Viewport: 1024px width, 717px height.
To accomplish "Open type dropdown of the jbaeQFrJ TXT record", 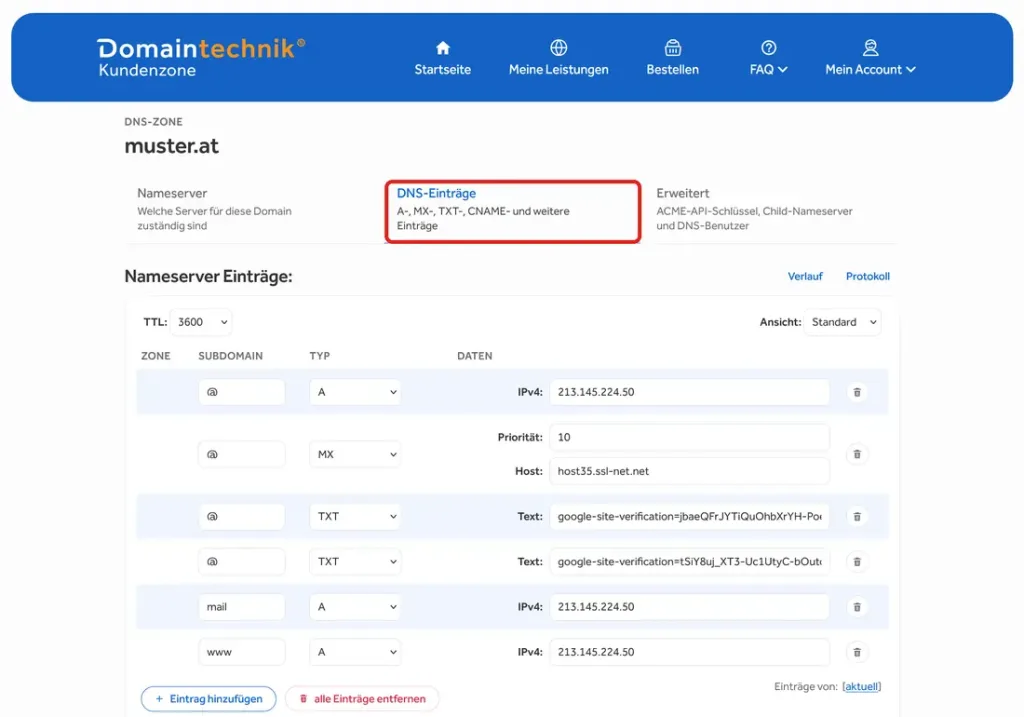I will (355, 517).
